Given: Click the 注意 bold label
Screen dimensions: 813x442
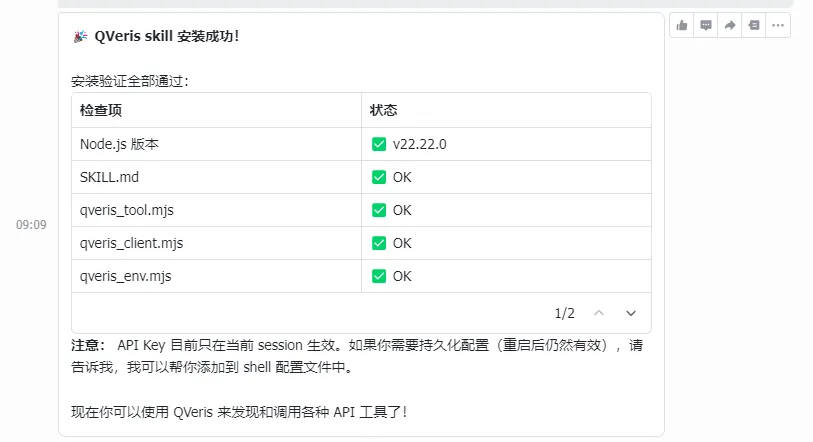Looking at the screenshot, I should point(88,346).
